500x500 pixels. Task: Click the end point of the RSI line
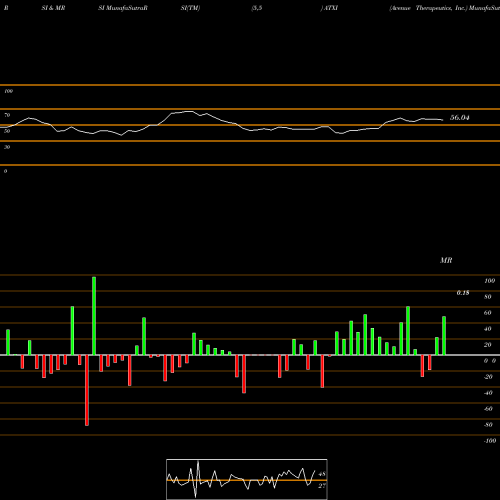coord(443,120)
